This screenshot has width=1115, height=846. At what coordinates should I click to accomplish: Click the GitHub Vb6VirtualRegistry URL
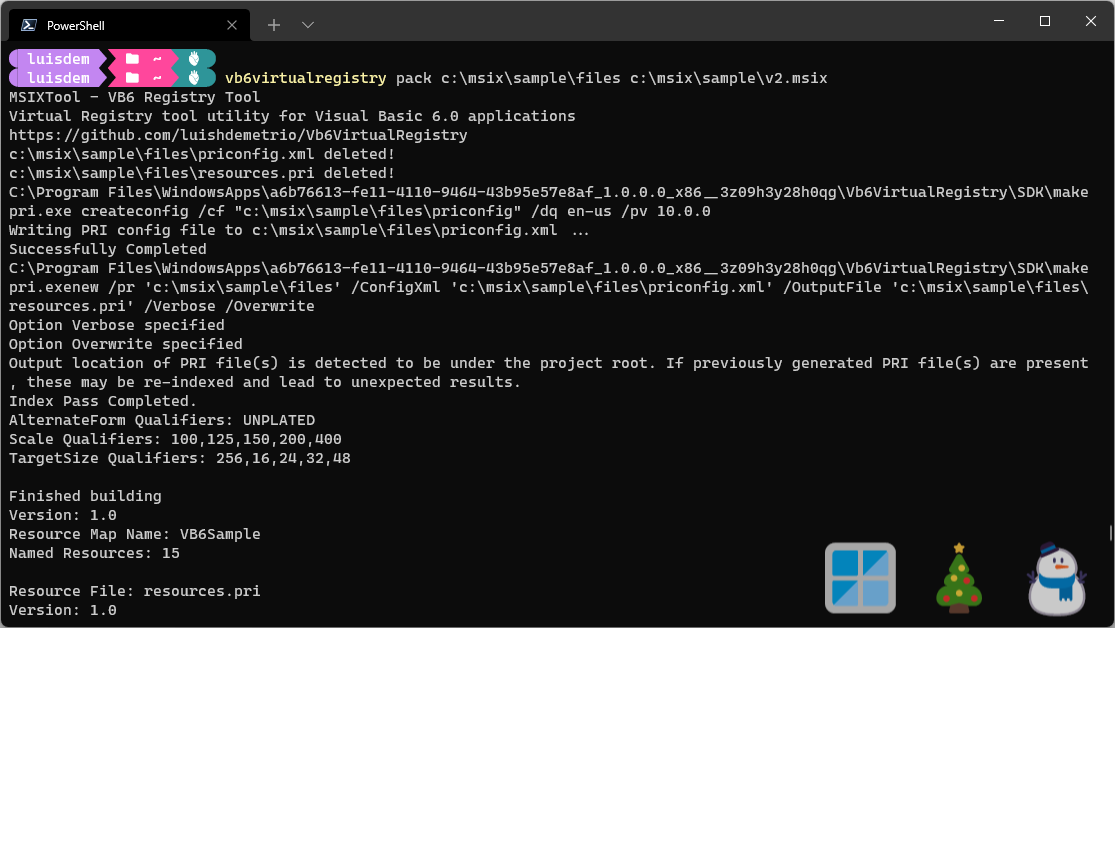click(238, 135)
